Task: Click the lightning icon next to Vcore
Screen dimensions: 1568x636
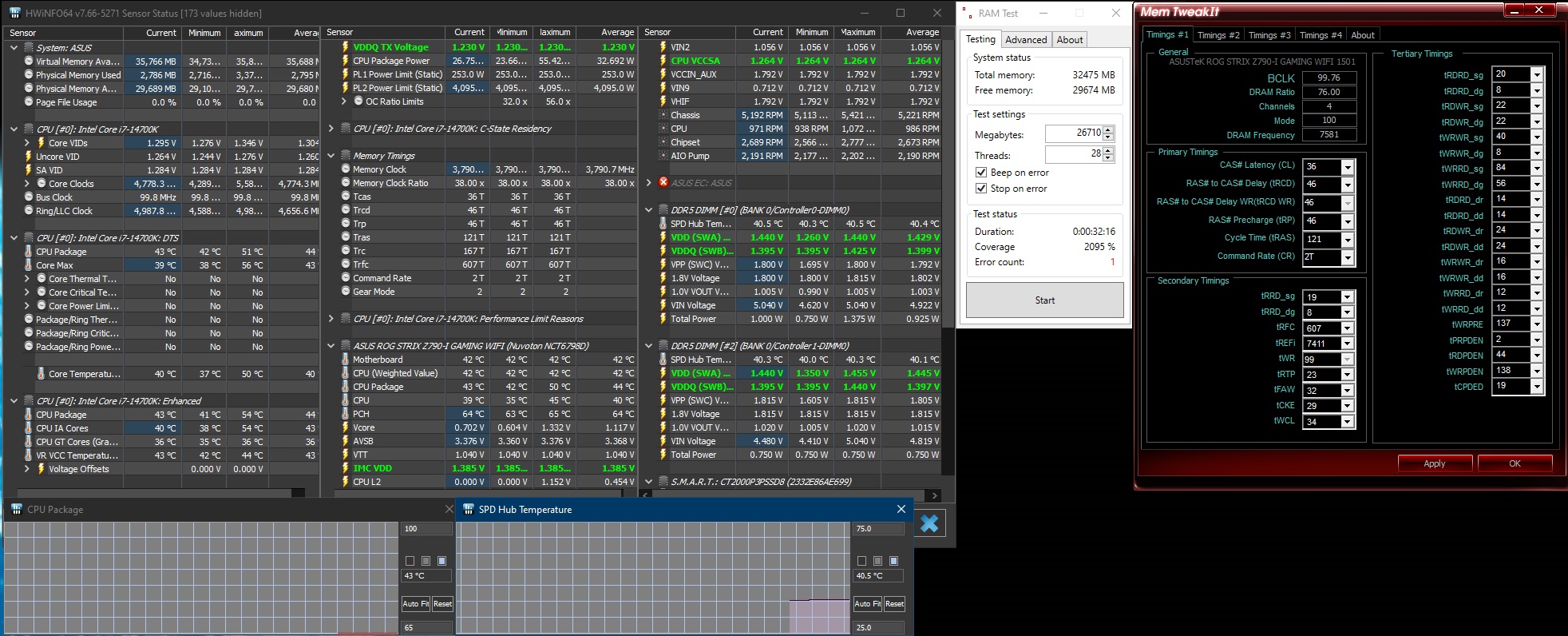Action: click(x=346, y=427)
